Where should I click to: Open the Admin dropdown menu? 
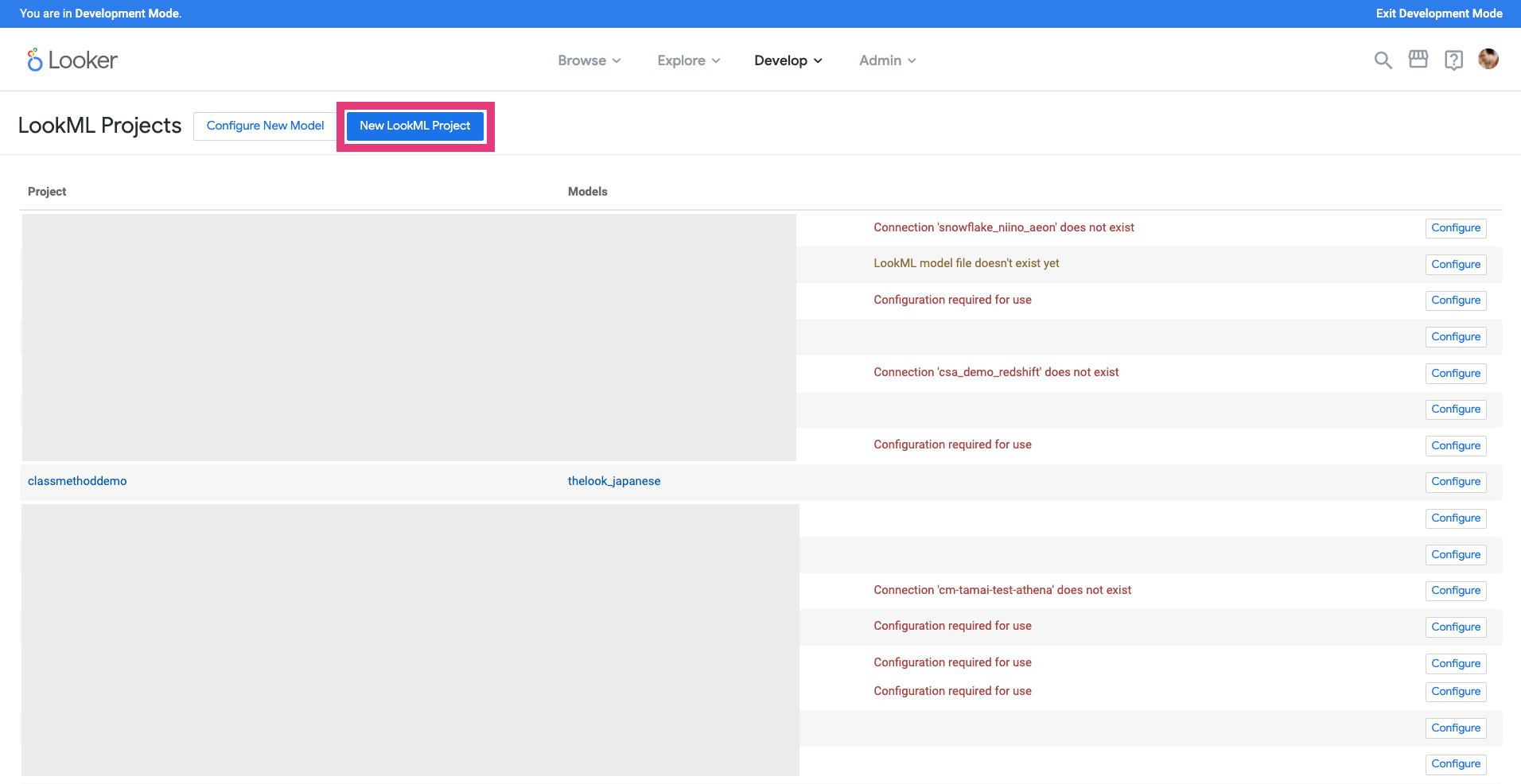(886, 60)
